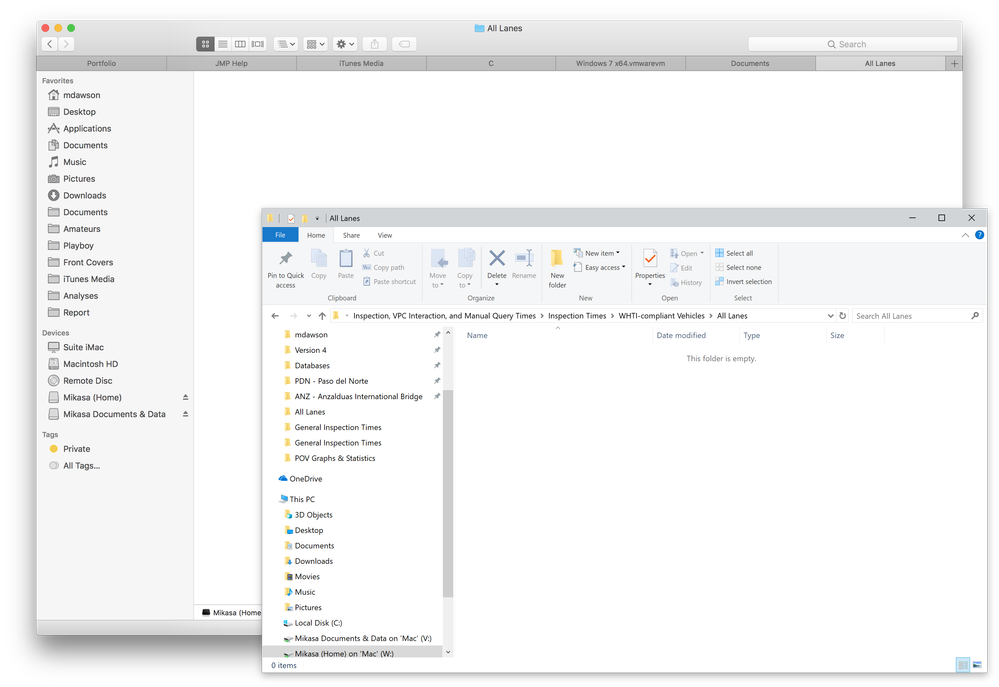The height and width of the screenshot is (687, 999).
Task: Open Downloads in Finder sidebar
Action: tap(84, 195)
